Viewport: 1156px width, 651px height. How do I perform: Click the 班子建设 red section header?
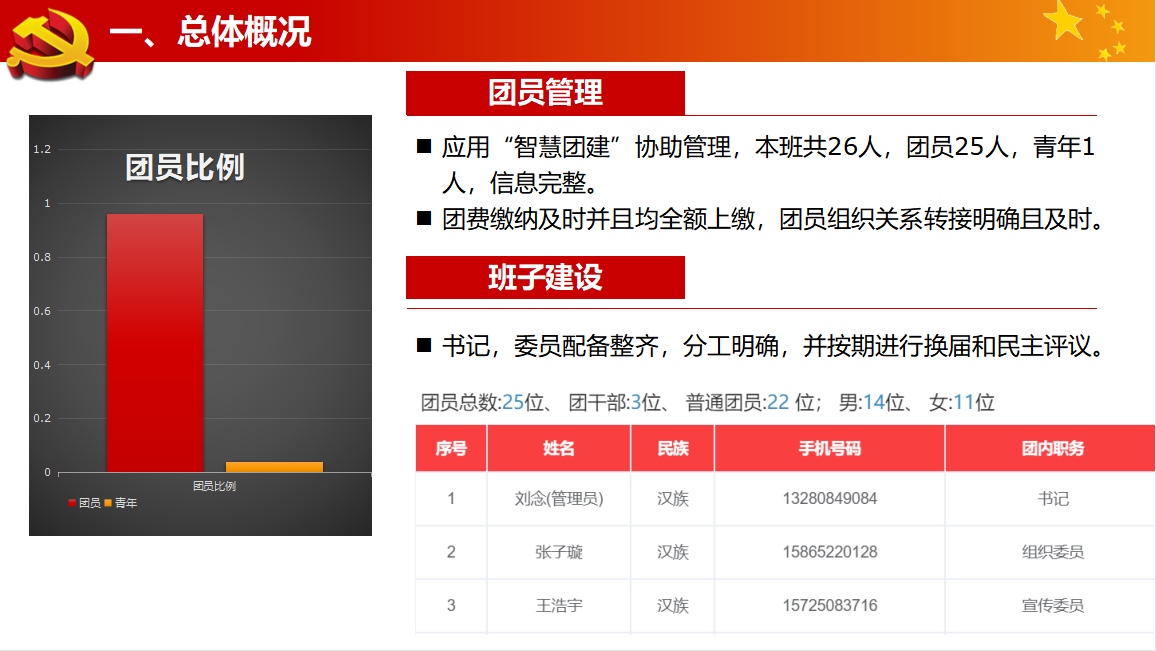(545, 277)
